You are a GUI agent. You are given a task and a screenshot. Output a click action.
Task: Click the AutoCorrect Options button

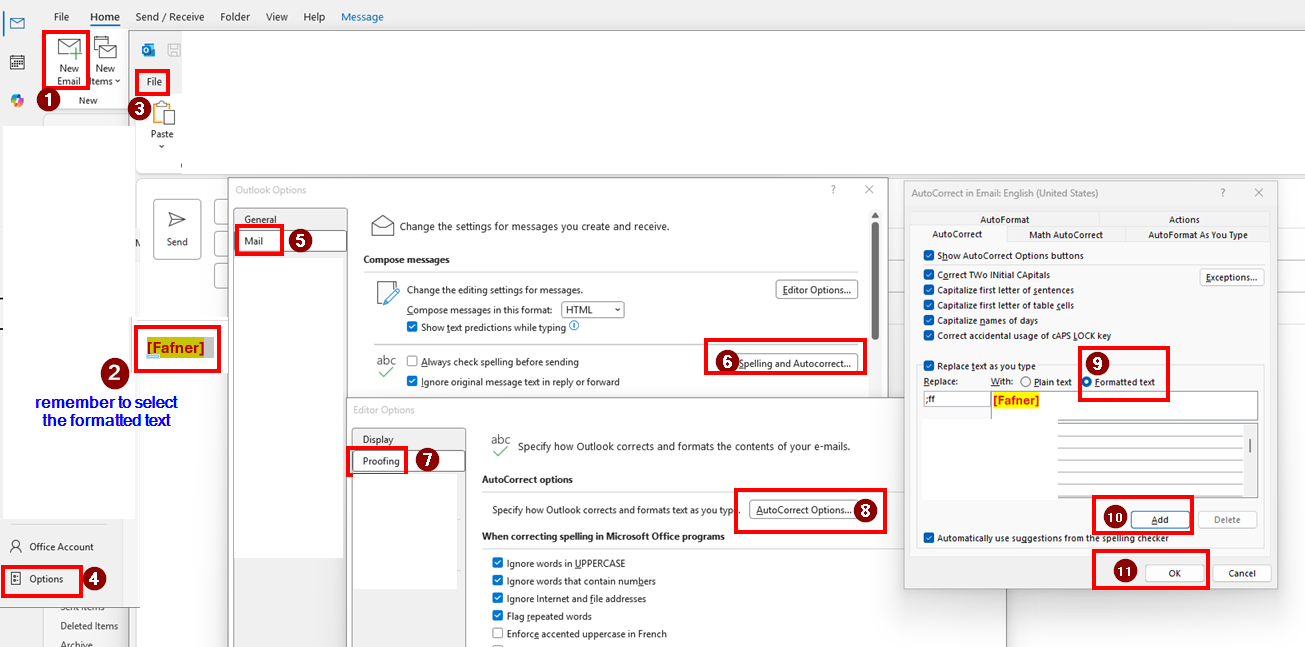click(x=804, y=510)
